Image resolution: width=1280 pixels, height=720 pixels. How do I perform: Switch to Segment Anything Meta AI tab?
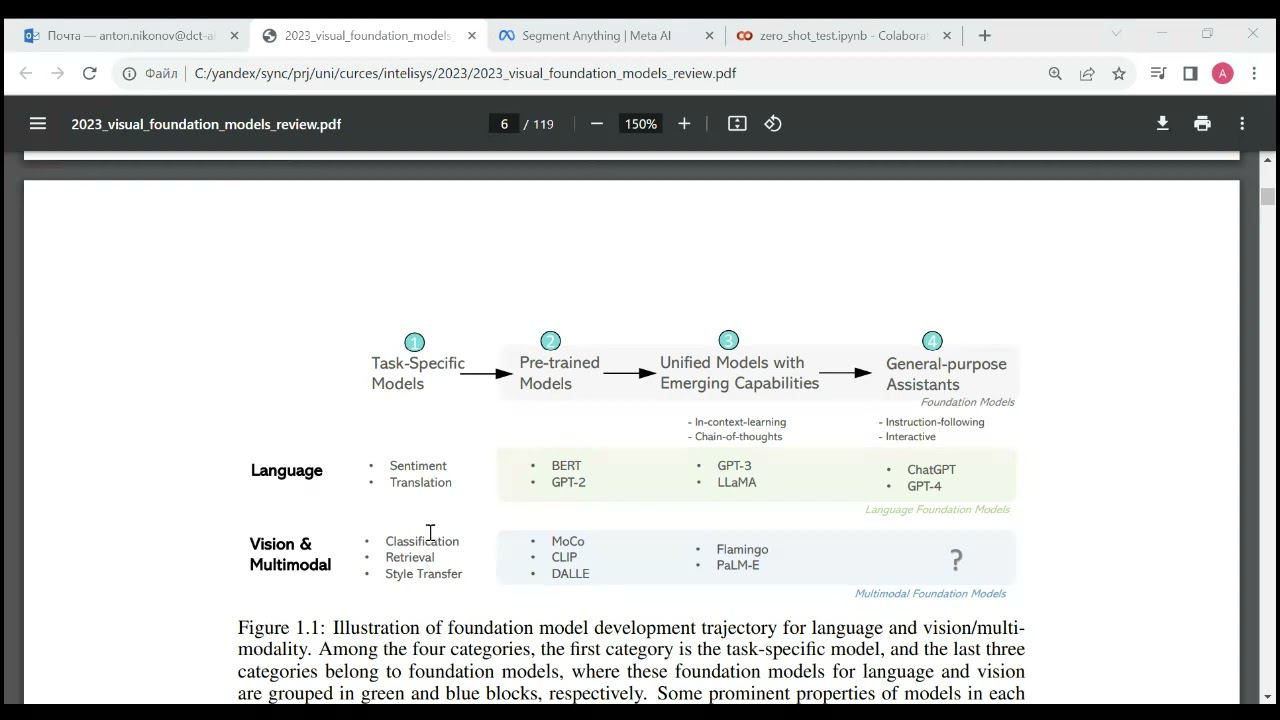click(606, 35)
